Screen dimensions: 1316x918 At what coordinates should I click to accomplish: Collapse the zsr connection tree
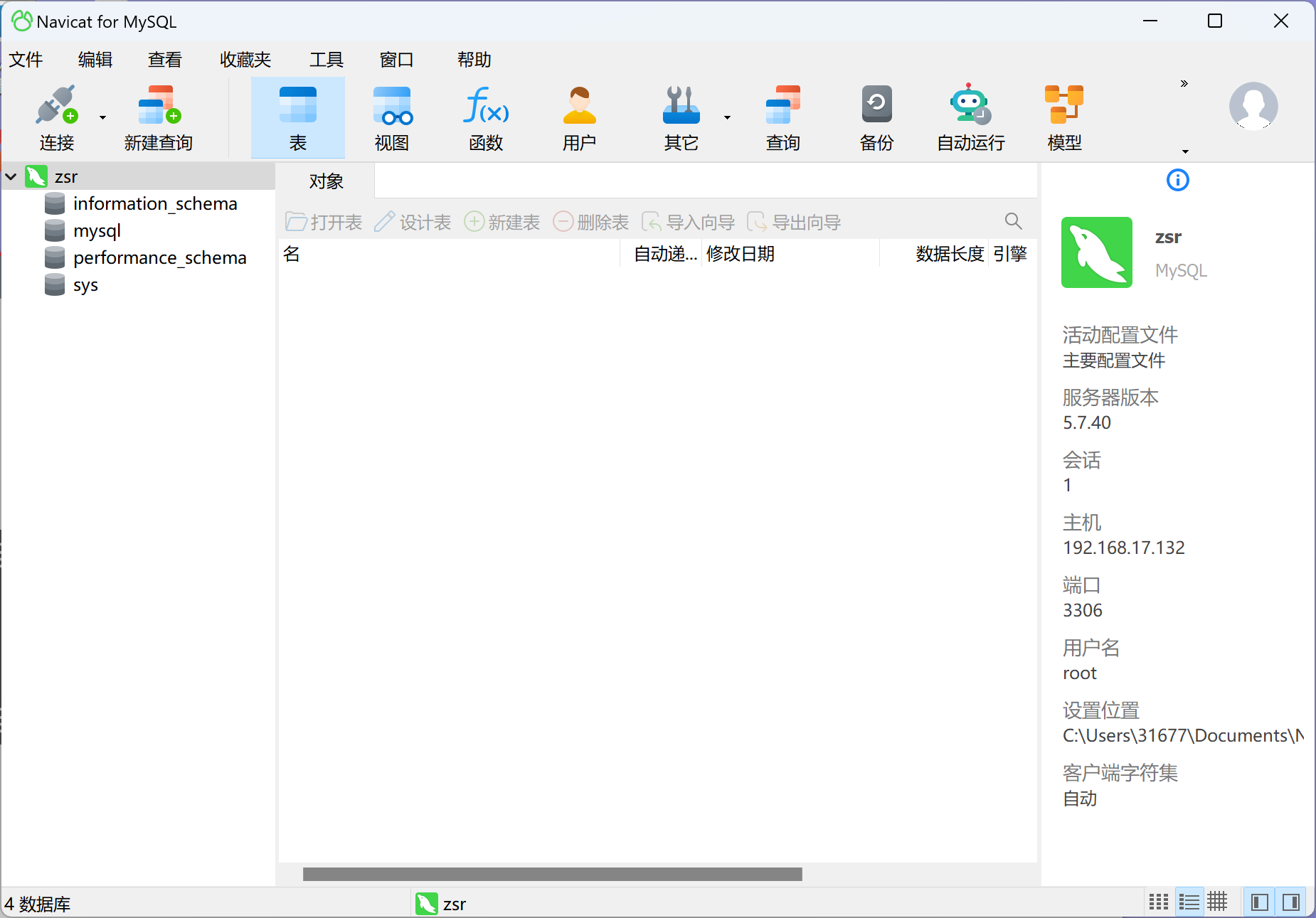click(11, 176)
